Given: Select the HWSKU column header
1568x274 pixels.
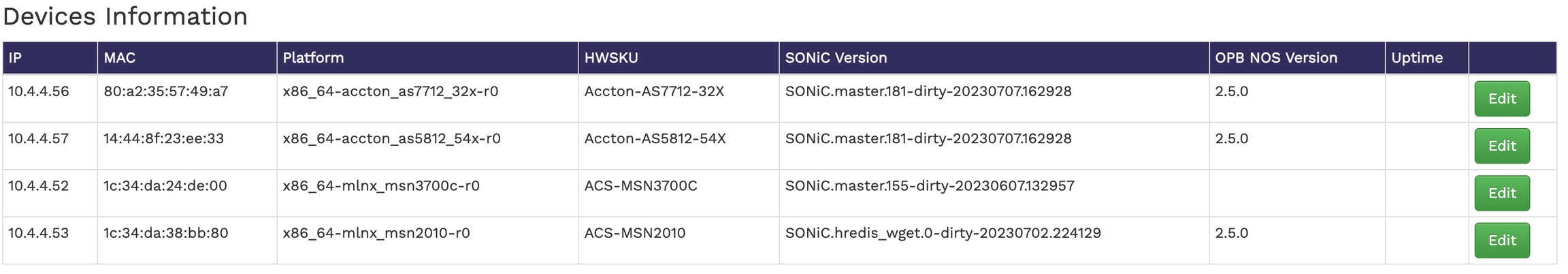Looking at the screenshot, I should click(611, 58).
